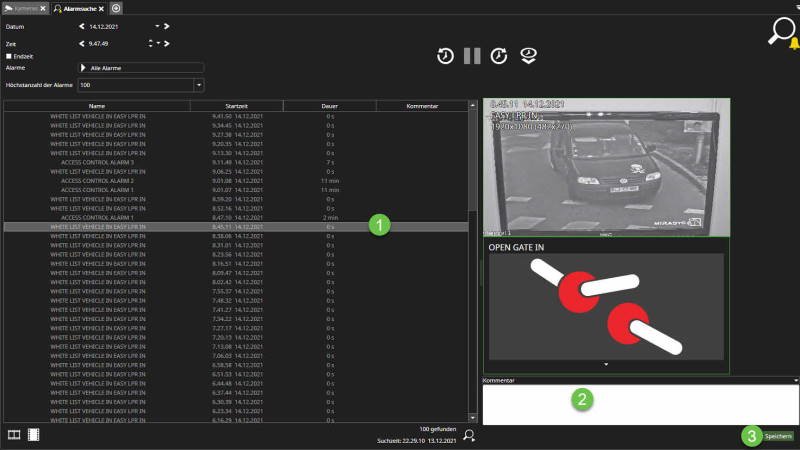Click the Speichern button

click(x=778, y=436)
